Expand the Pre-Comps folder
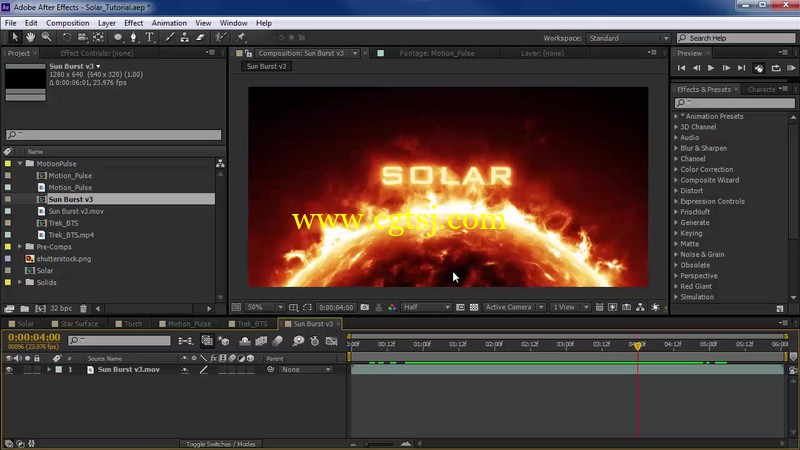The height and width of the screenshot is (450, 800). (x=20, y=247)
